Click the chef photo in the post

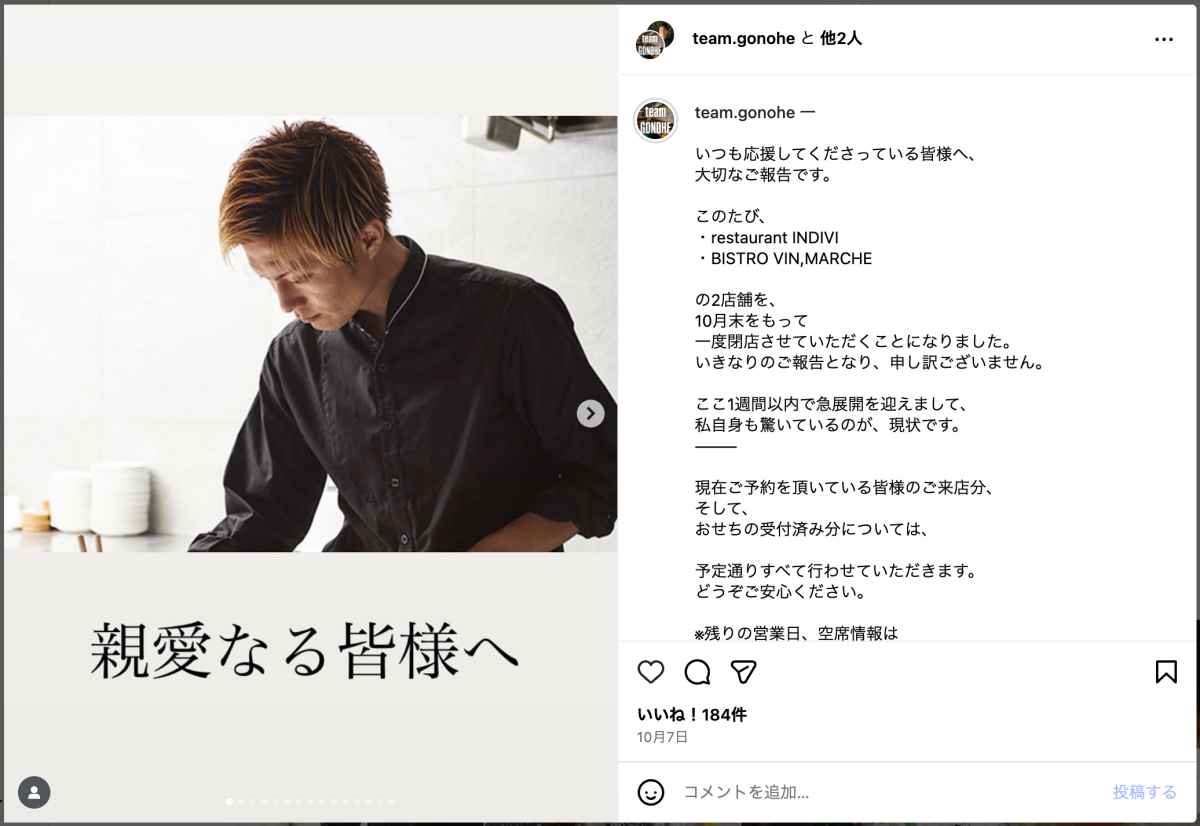[x=310, y=333]
